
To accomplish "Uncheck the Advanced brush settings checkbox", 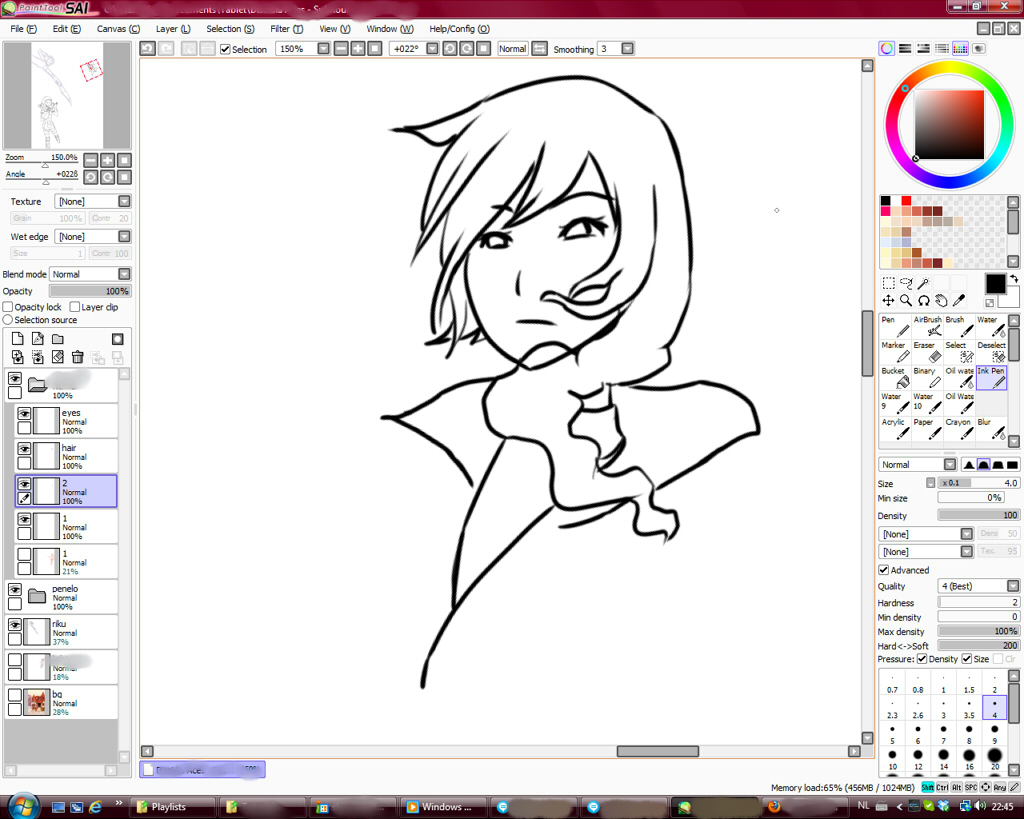I will pos(884,570).
